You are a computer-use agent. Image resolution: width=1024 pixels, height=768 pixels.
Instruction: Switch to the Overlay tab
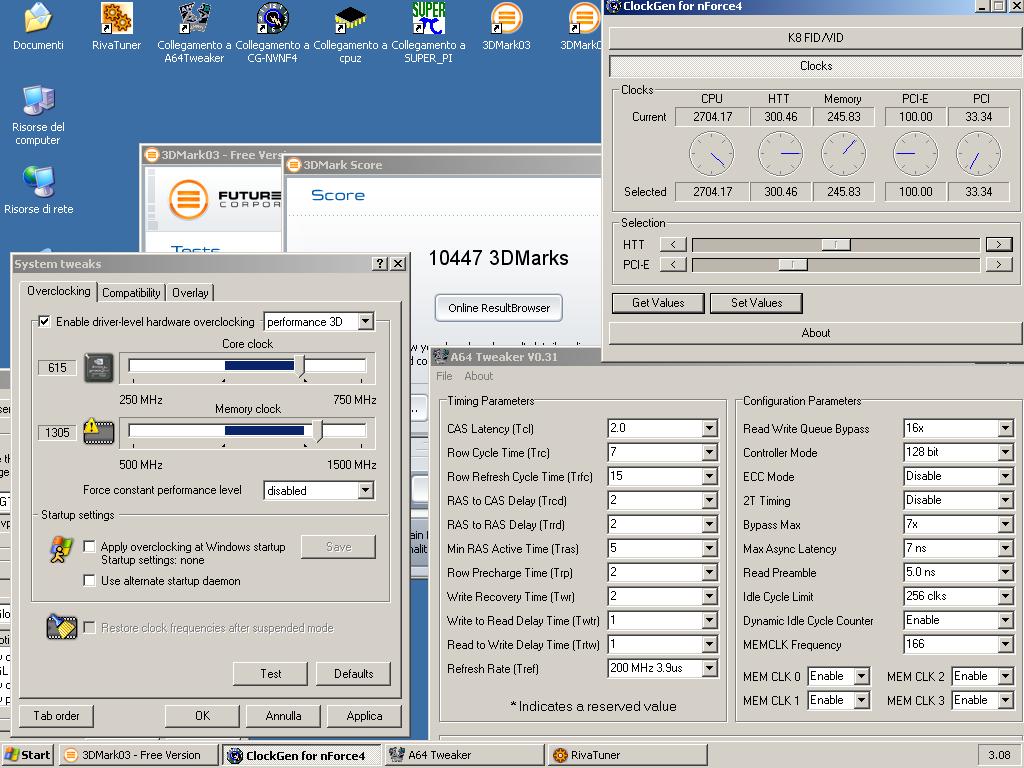click(x=190, y=293)
